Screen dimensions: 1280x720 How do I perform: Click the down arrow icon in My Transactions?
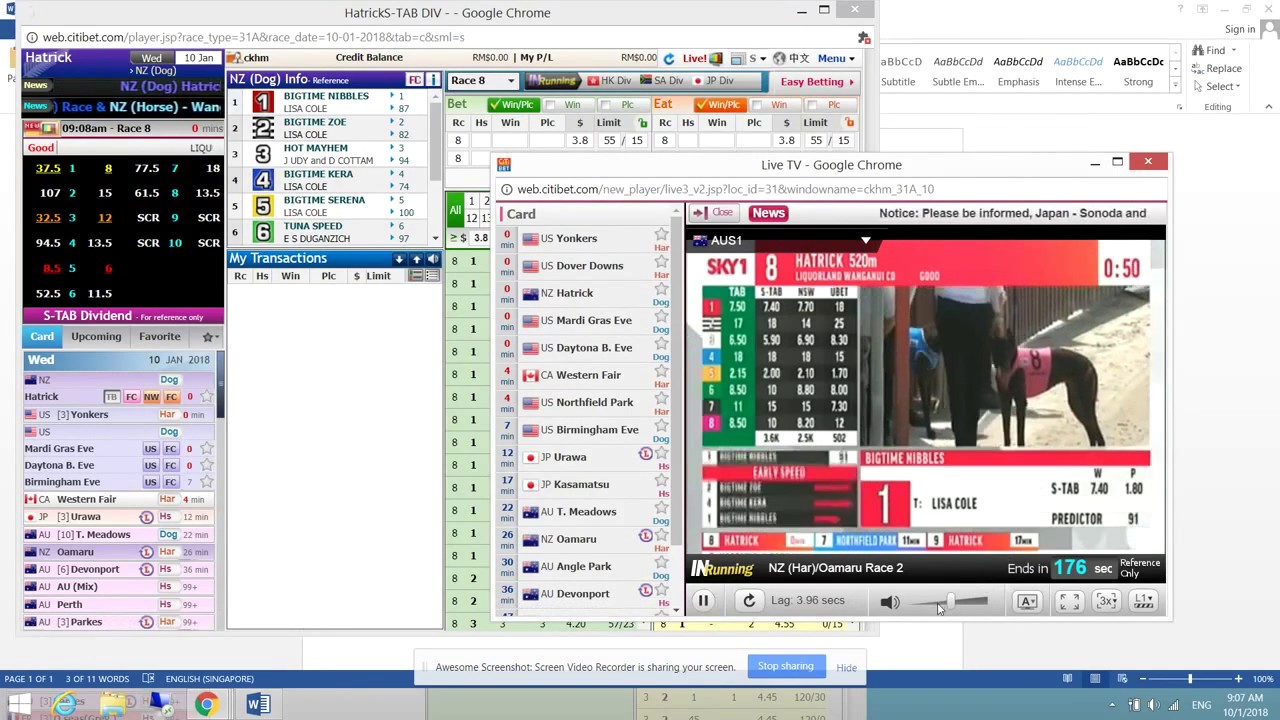[x=399, y=259]
